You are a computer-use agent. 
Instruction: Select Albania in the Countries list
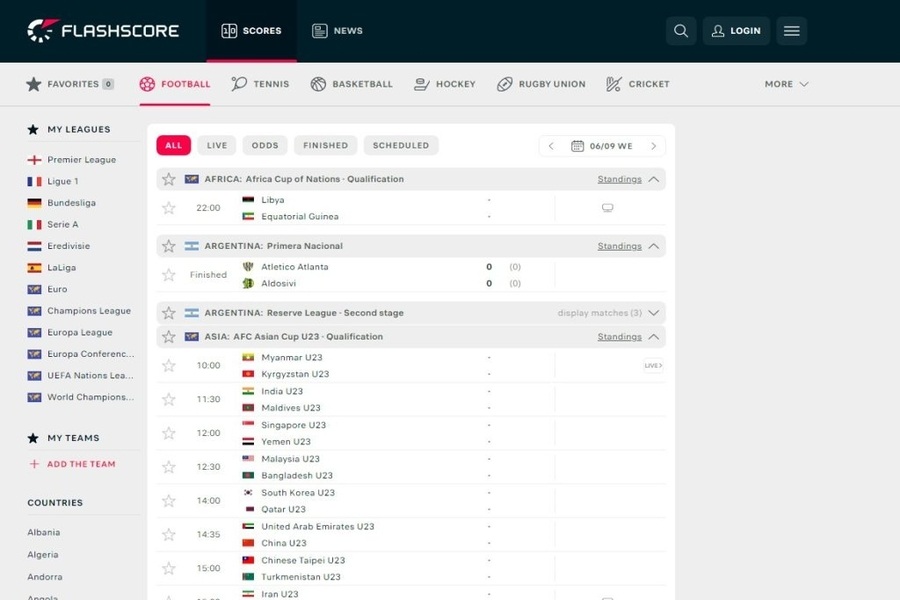(44, 532)
